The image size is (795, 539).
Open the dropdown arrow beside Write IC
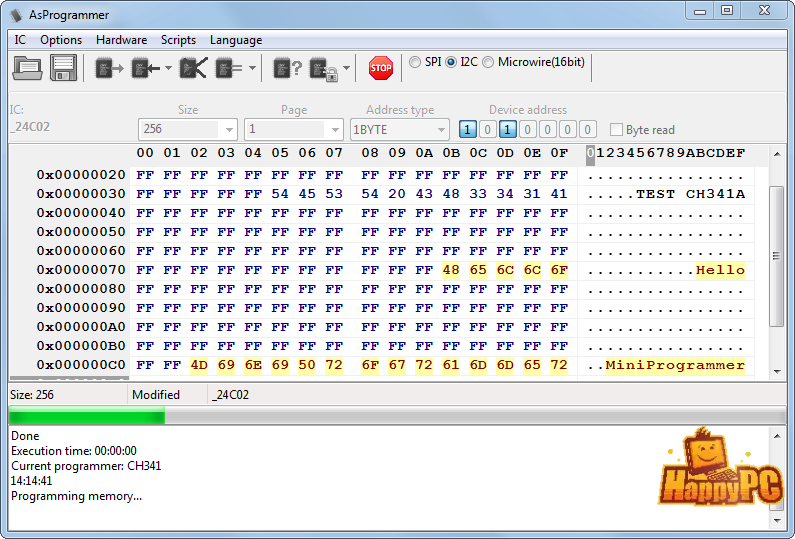click(168, 69)
